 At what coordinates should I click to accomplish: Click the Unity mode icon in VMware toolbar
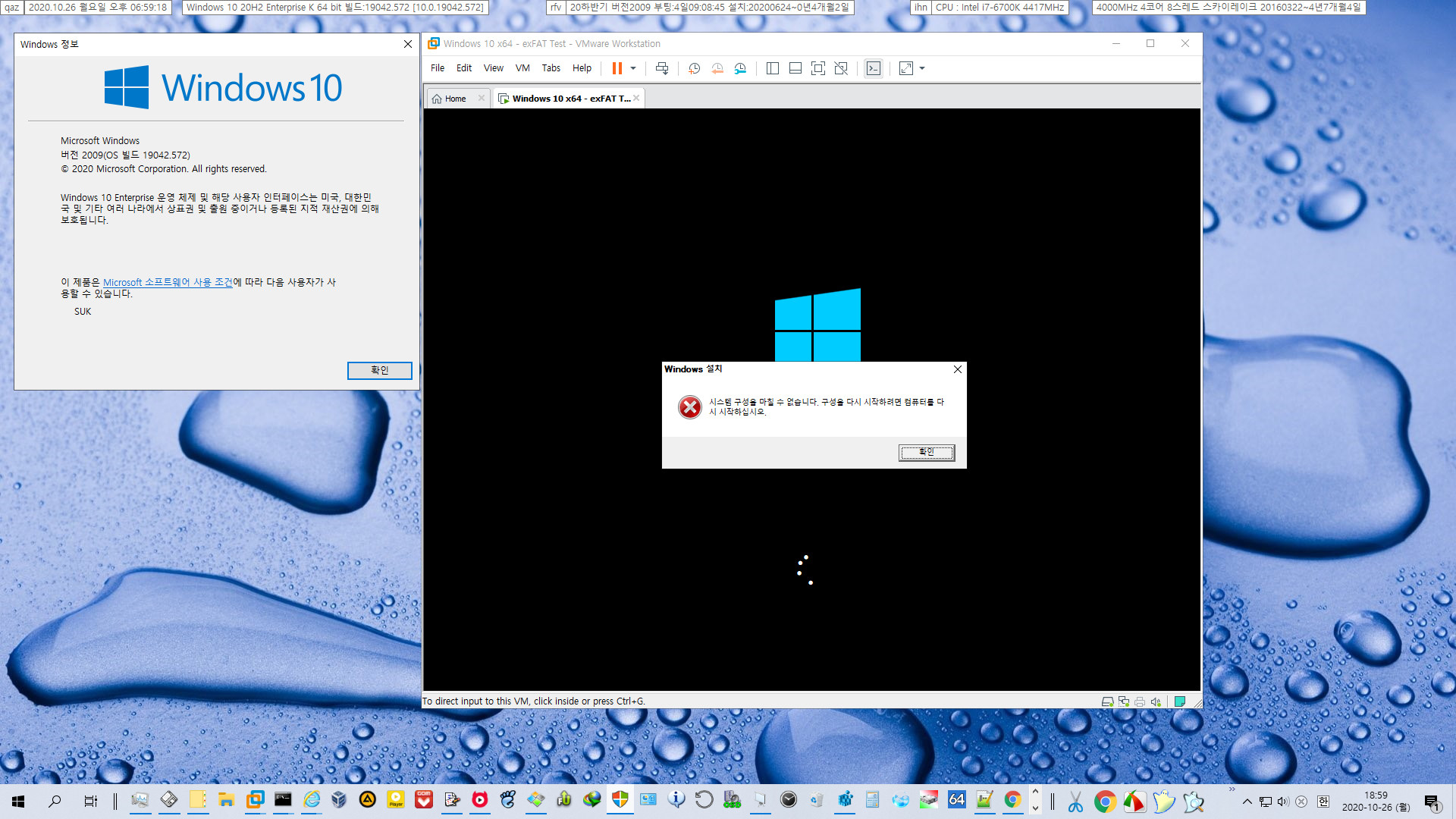coord(841,68)
